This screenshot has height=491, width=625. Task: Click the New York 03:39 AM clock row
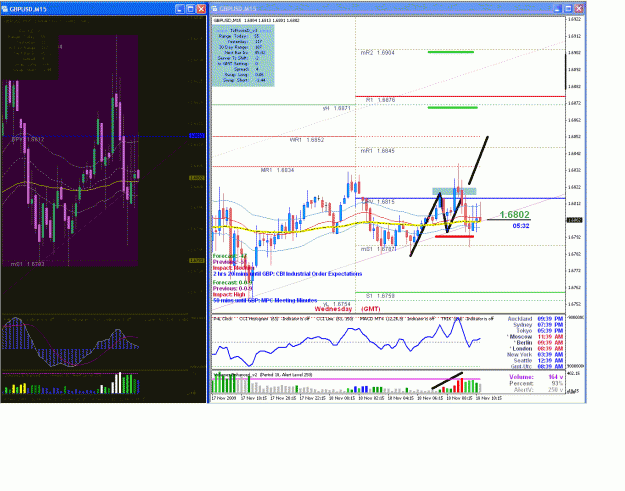click(x=535, y=355)
